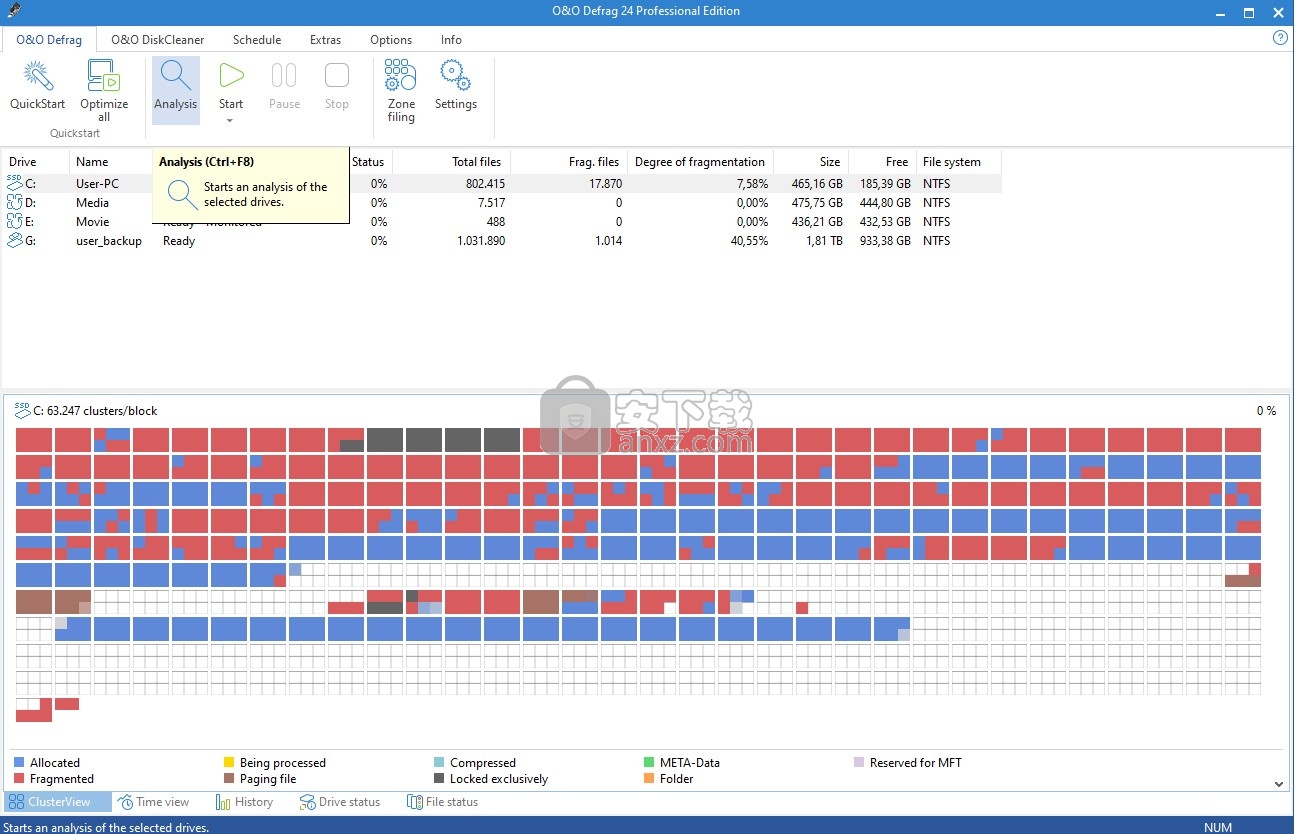Image resolution: width=1296 pixels, height=834 pixels.
Task: Click the C: 63.247 clusters/block label
Action: (x=95, y=411)
